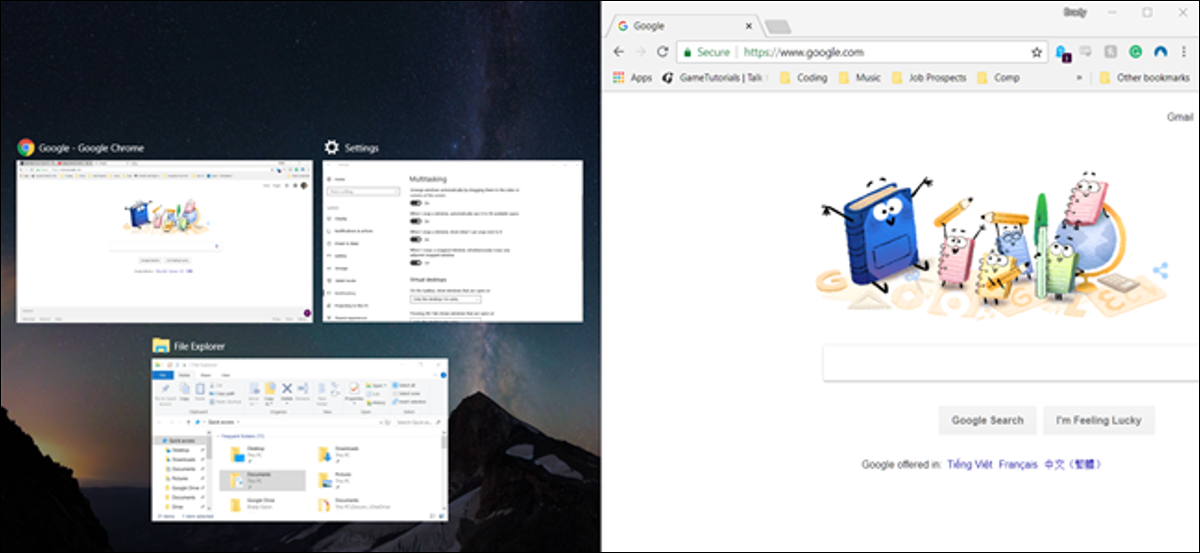This screenshot has width=1200, height=553.
Task: Click Chrome's forward navigation arrow
Action: (x=640, y=52)
